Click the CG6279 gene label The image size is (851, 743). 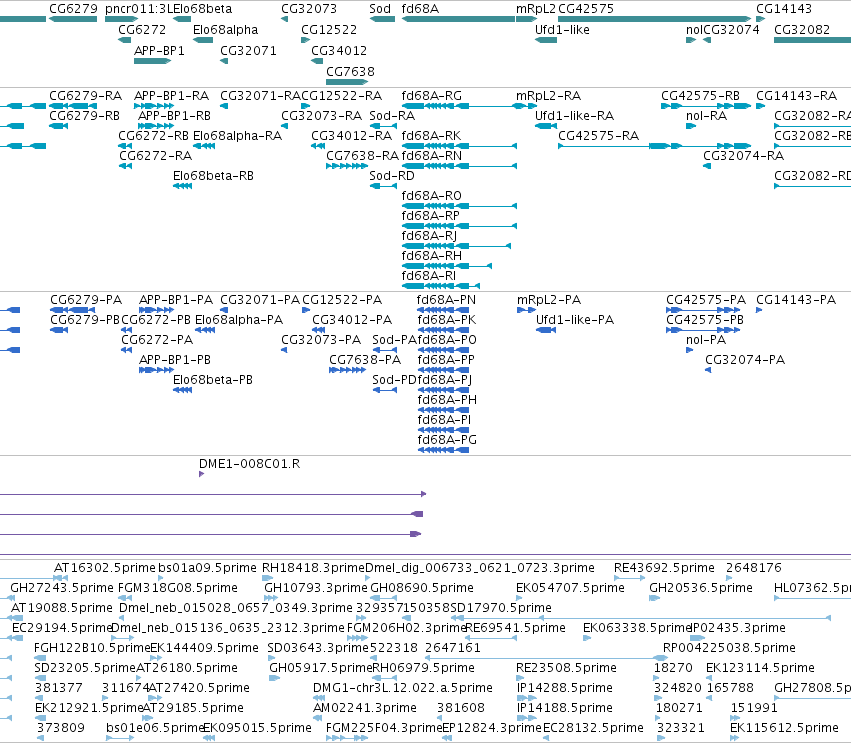point(73,9)
